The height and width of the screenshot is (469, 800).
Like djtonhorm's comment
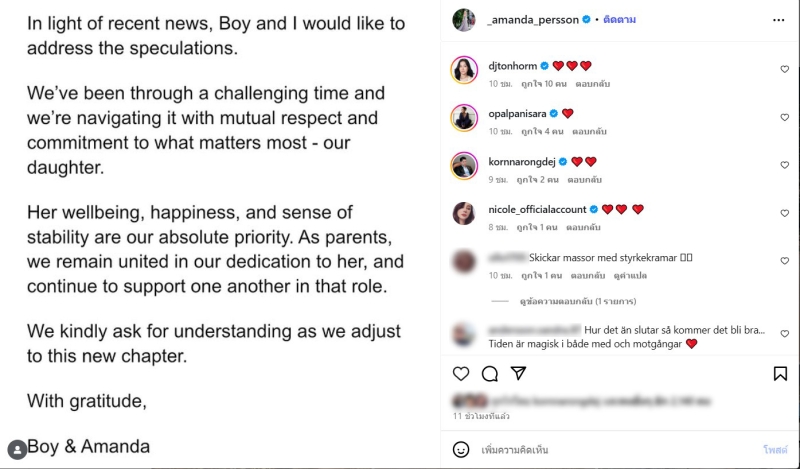click(x=785, y=70)
